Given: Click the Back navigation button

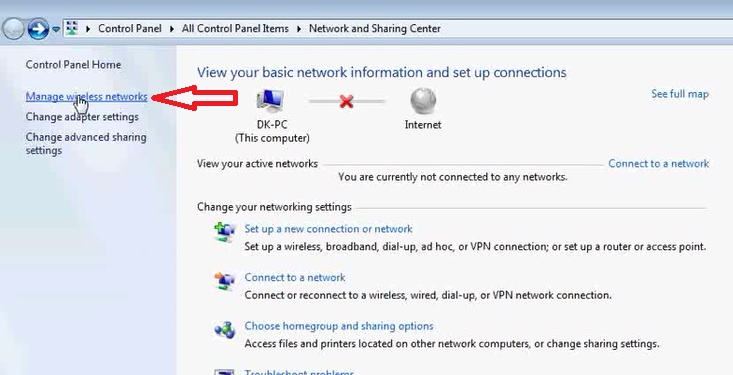Looking at the screenshot, I should point(13,29).
